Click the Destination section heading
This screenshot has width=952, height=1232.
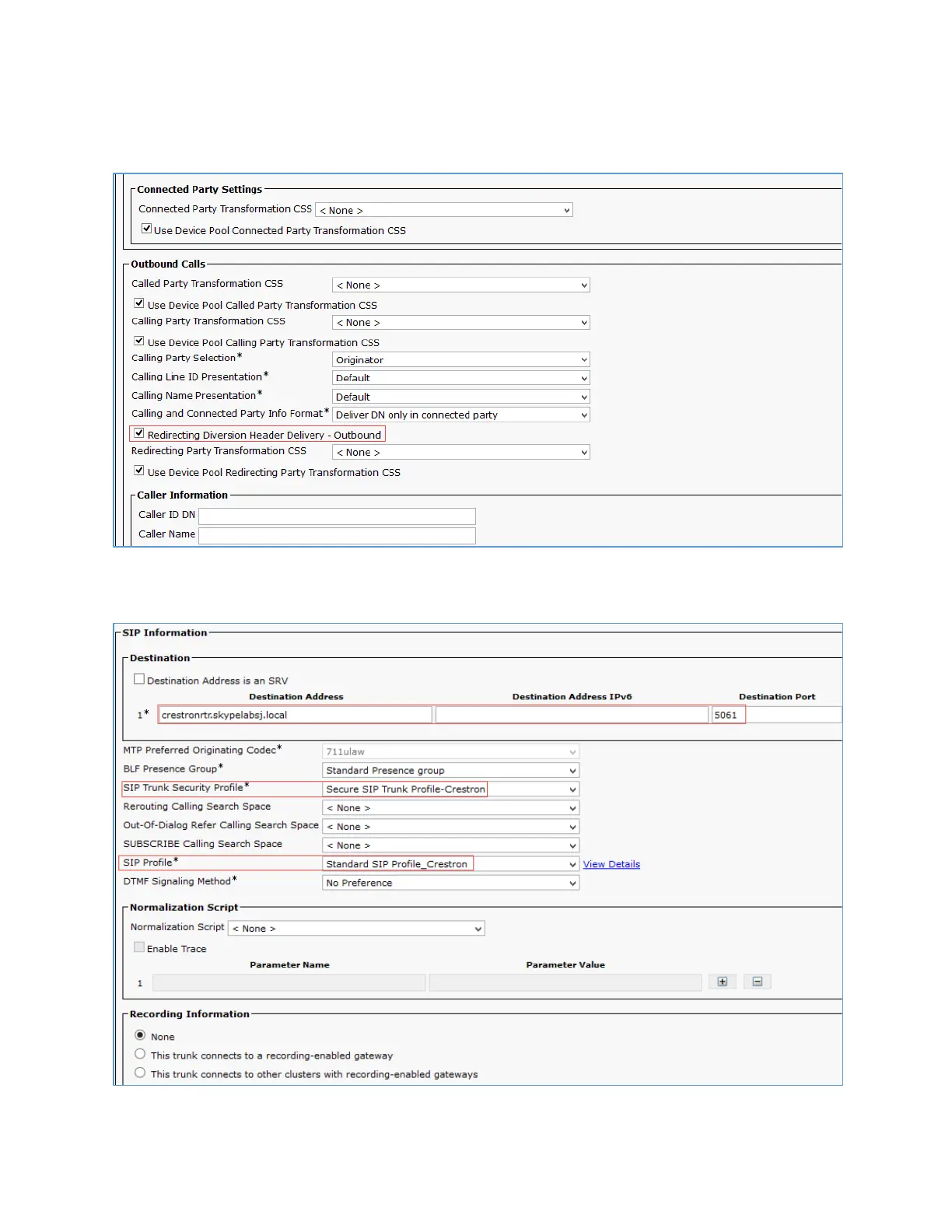coord(159,658)
